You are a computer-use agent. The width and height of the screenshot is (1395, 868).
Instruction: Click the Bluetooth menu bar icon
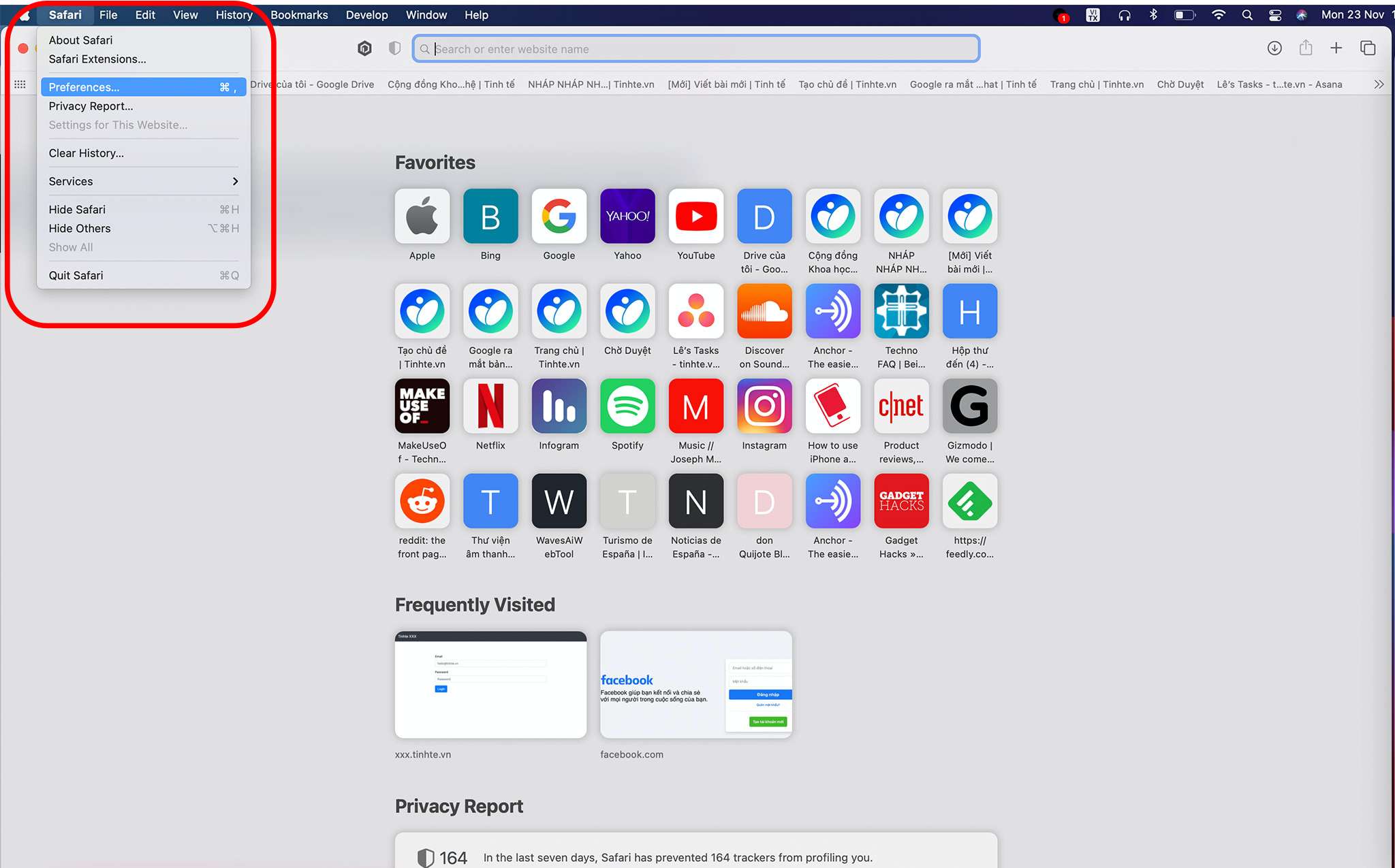point(1153,15)
